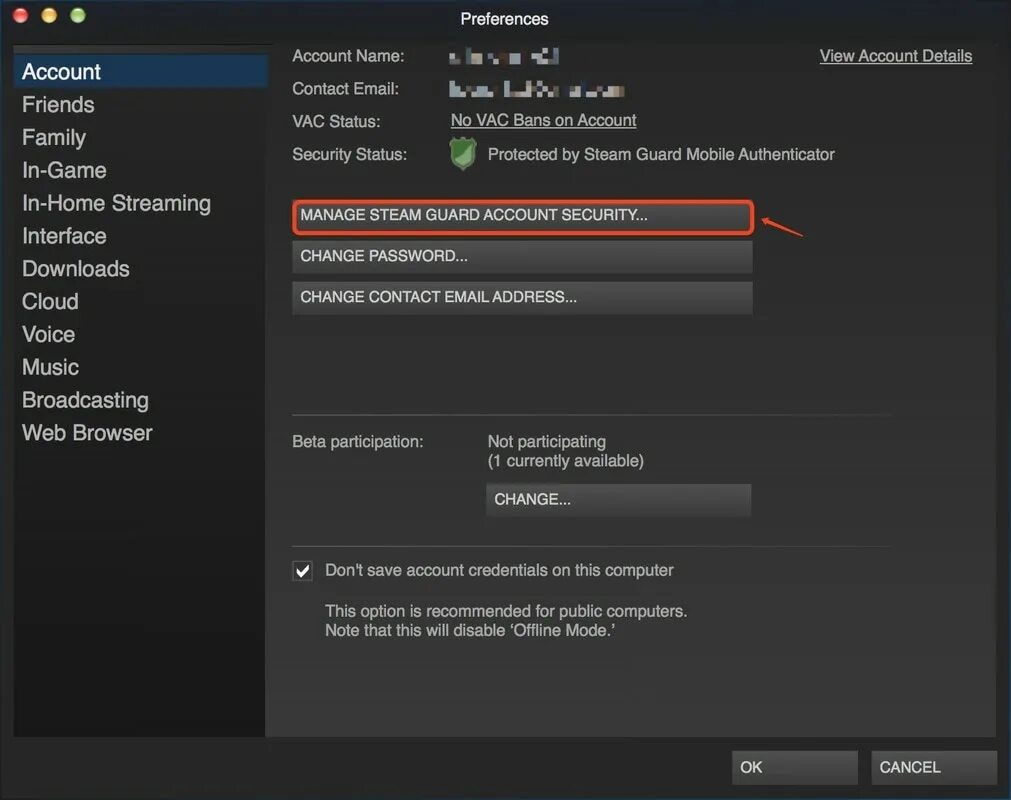Open In-Game preferences
The width and height of the screenshot is (1011, 800).
coord(64,170)
